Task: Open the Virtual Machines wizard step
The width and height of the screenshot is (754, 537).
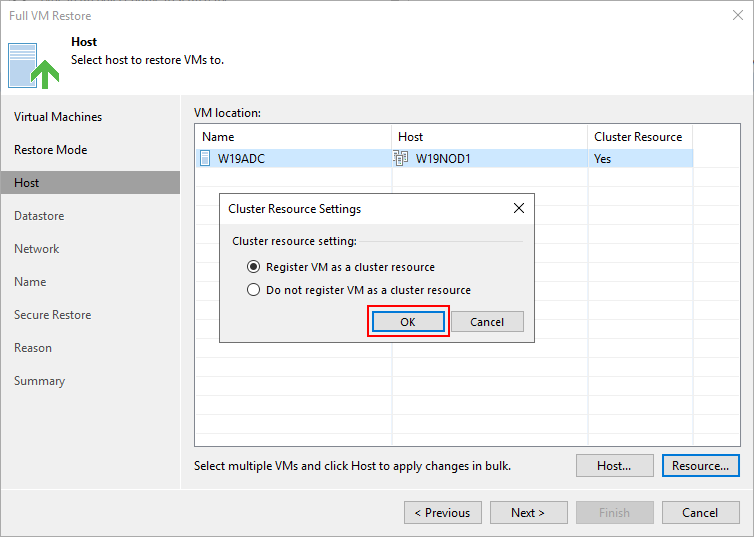Action: (58, 117)
